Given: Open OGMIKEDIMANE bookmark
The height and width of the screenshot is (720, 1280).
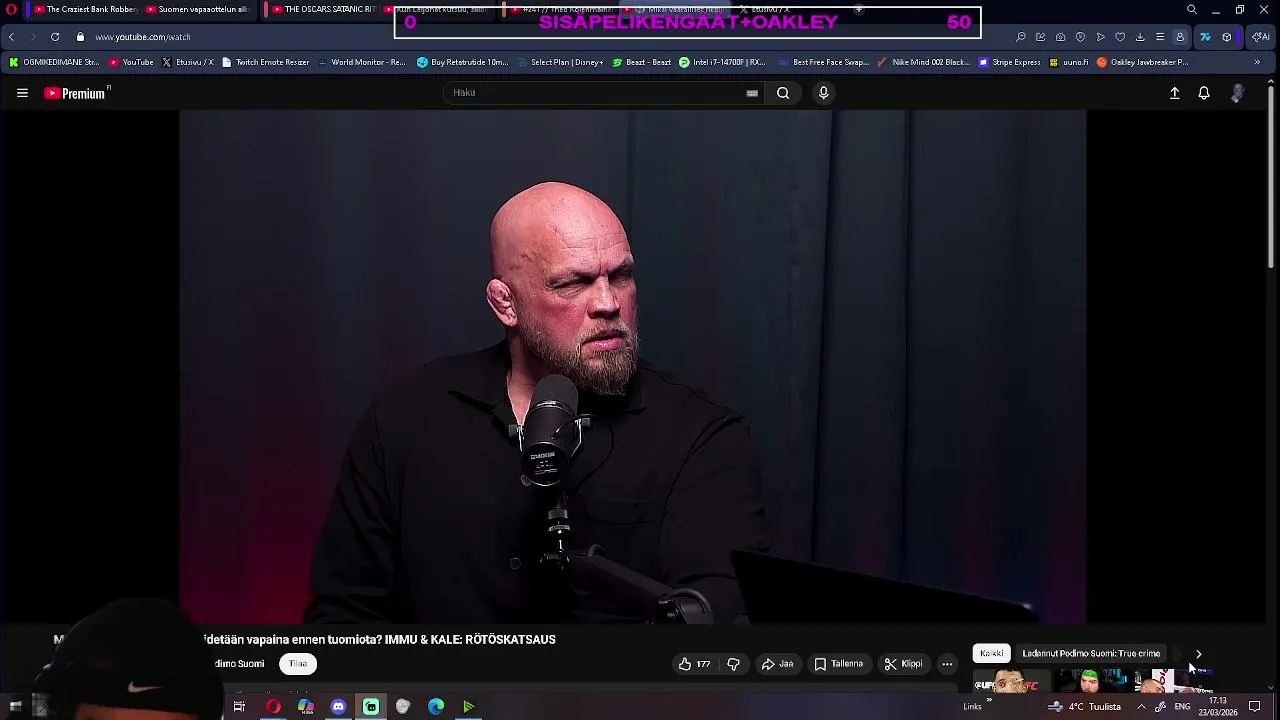Looking at the screenshot, I should click(x=54, y=62).
